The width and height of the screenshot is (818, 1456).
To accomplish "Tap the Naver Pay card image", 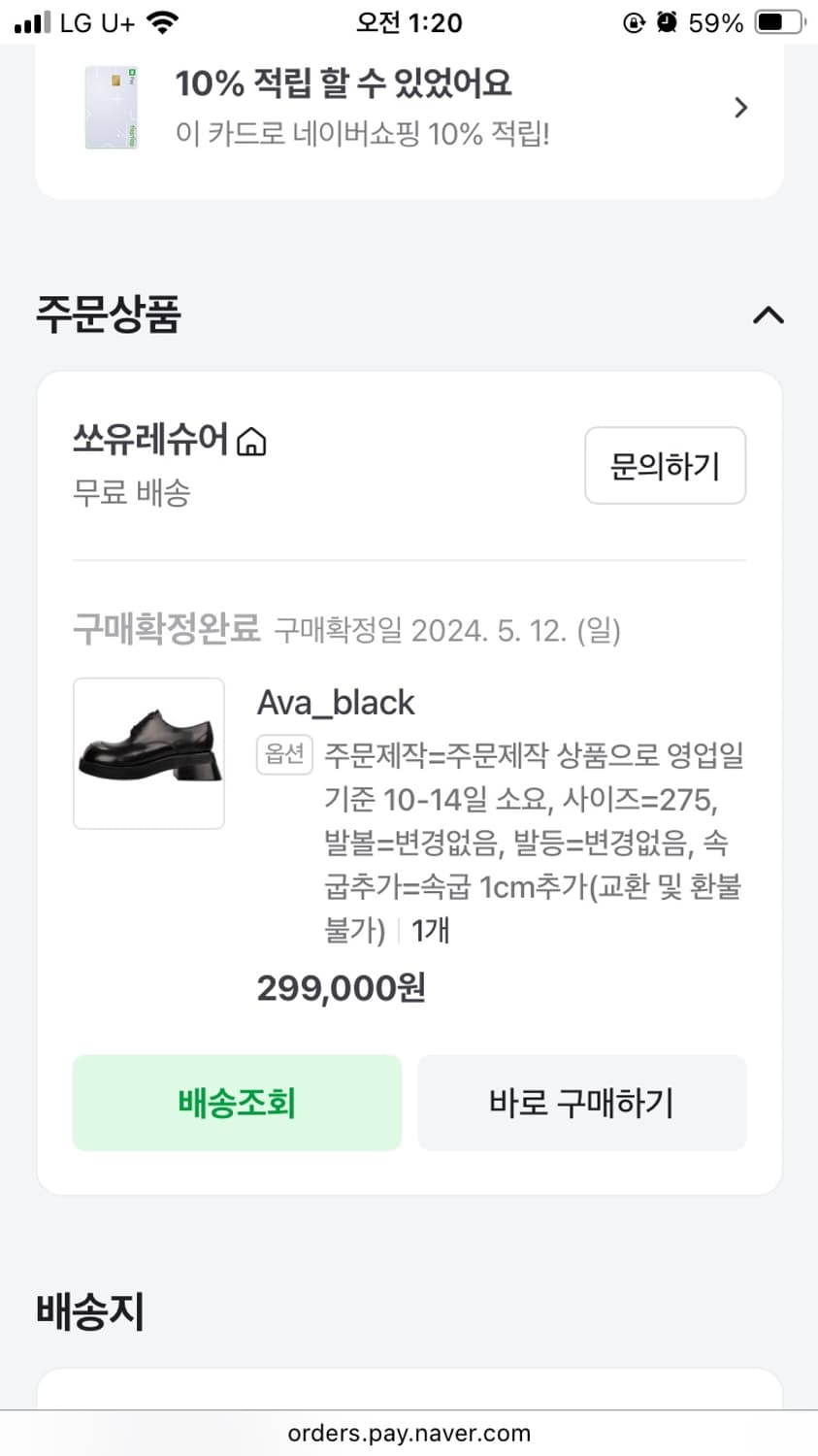I will pos(111,107).
